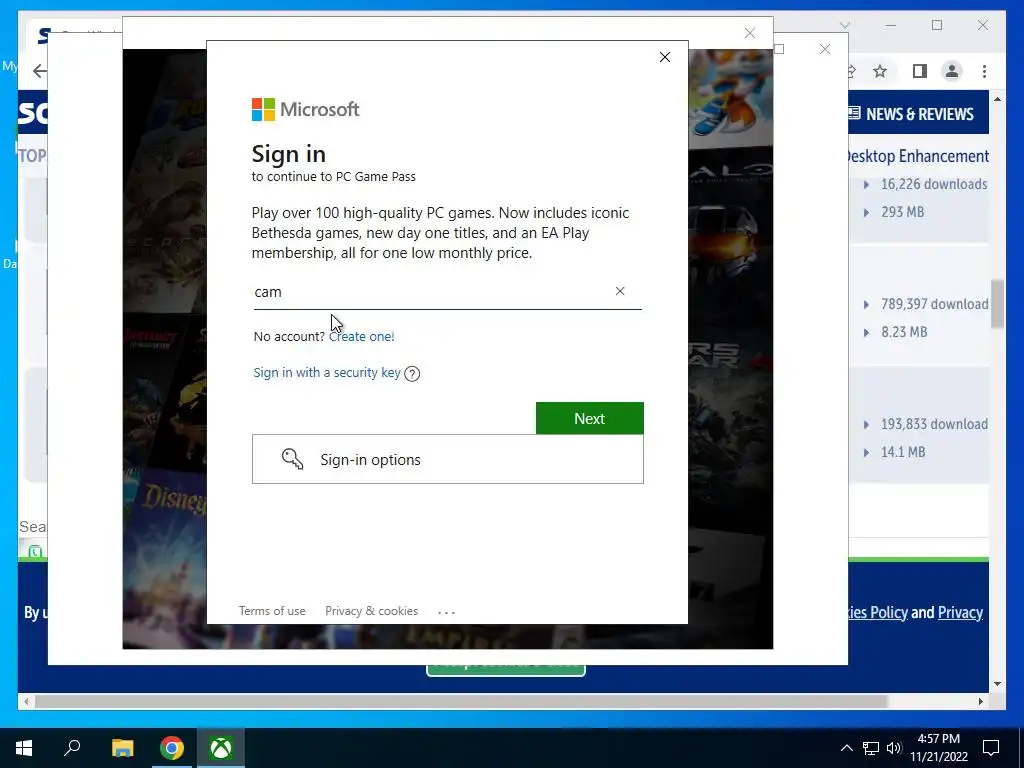The width and height of the screenshot is (1024, 768).
Task: Click 8.23 MB size text
Action: click(904, 332)
